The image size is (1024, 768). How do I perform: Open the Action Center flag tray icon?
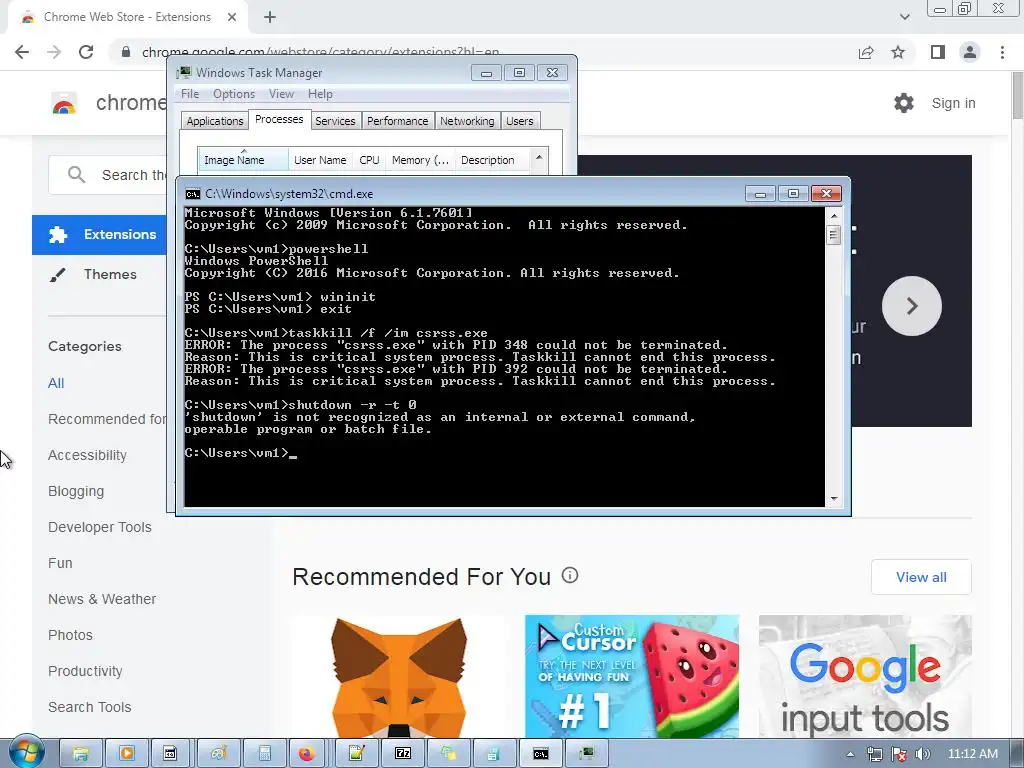pyautogui.click(x=899, y=754)
